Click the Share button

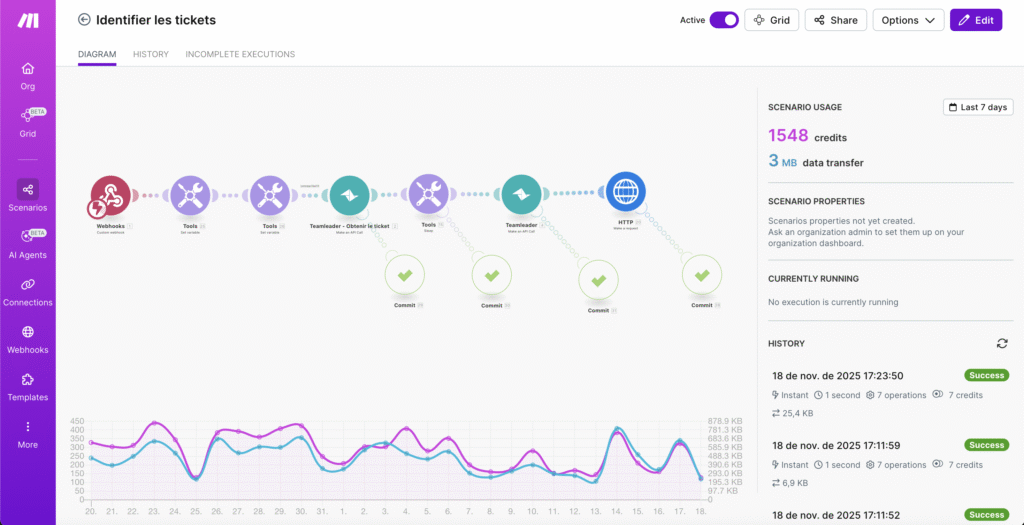click(x=835, y=20)
